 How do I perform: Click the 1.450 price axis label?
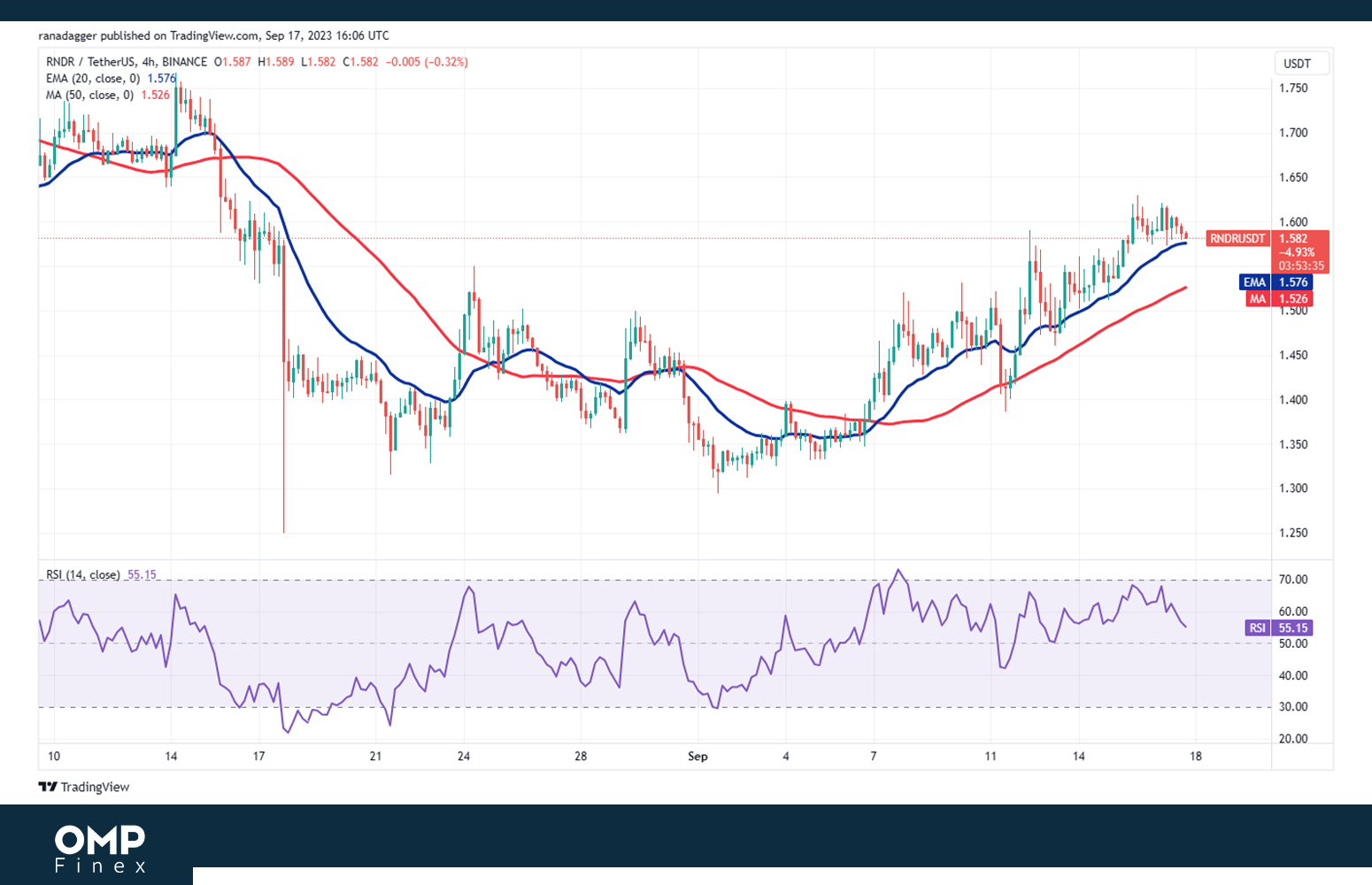pos(1293,356)
